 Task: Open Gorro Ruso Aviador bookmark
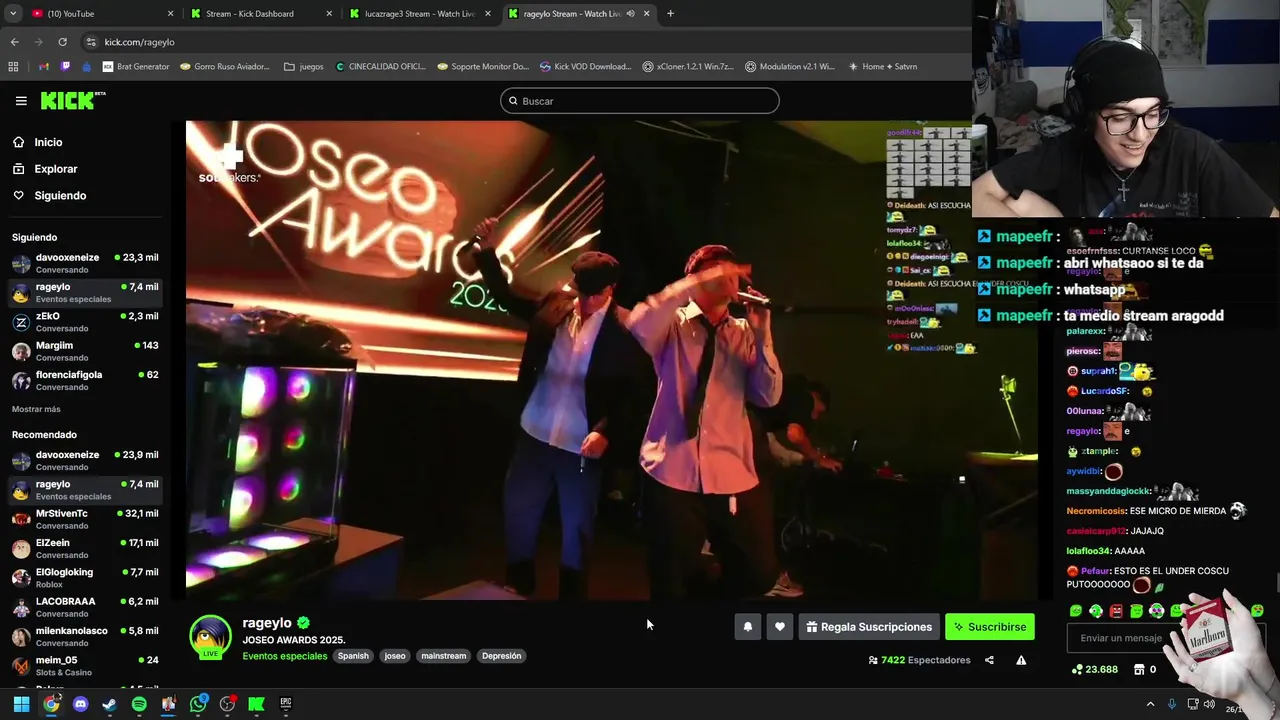click(225, 67)
